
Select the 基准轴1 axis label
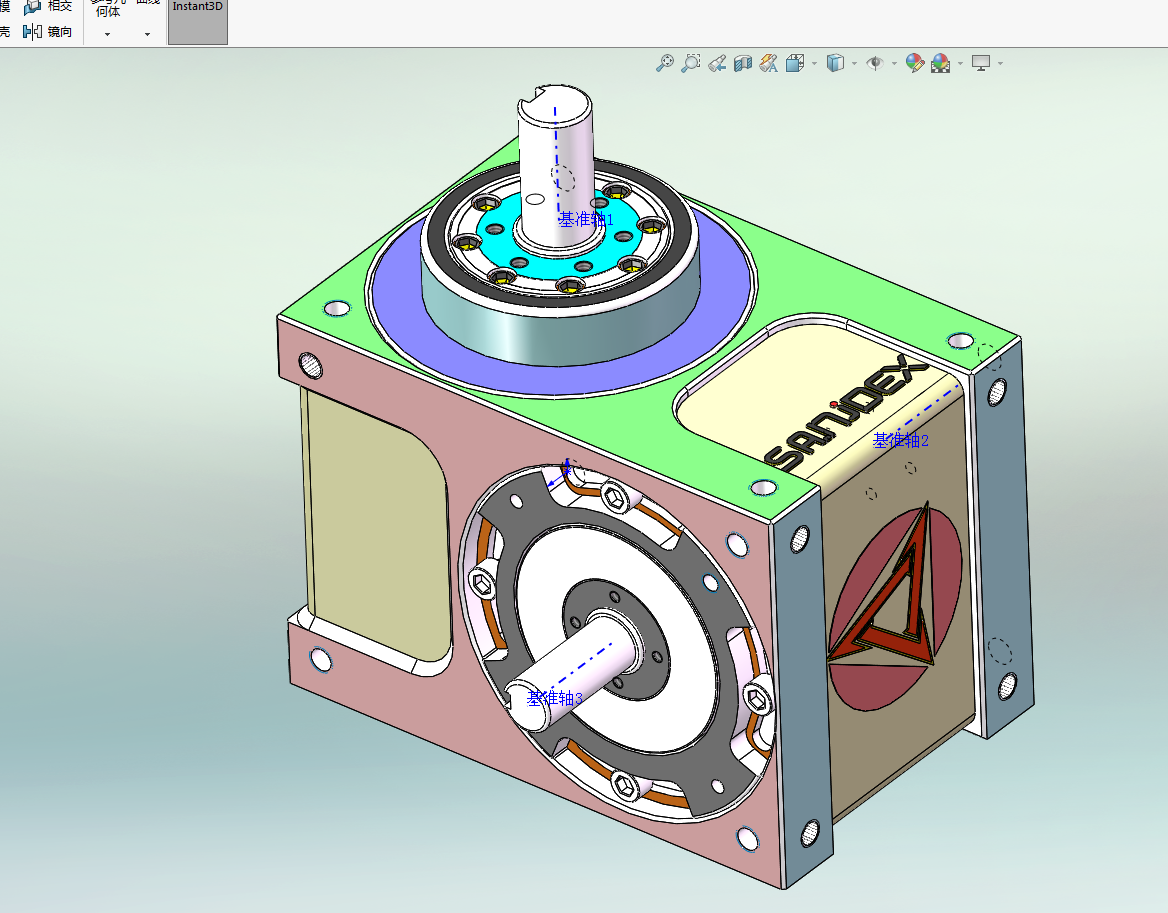[x=586, y=220]
